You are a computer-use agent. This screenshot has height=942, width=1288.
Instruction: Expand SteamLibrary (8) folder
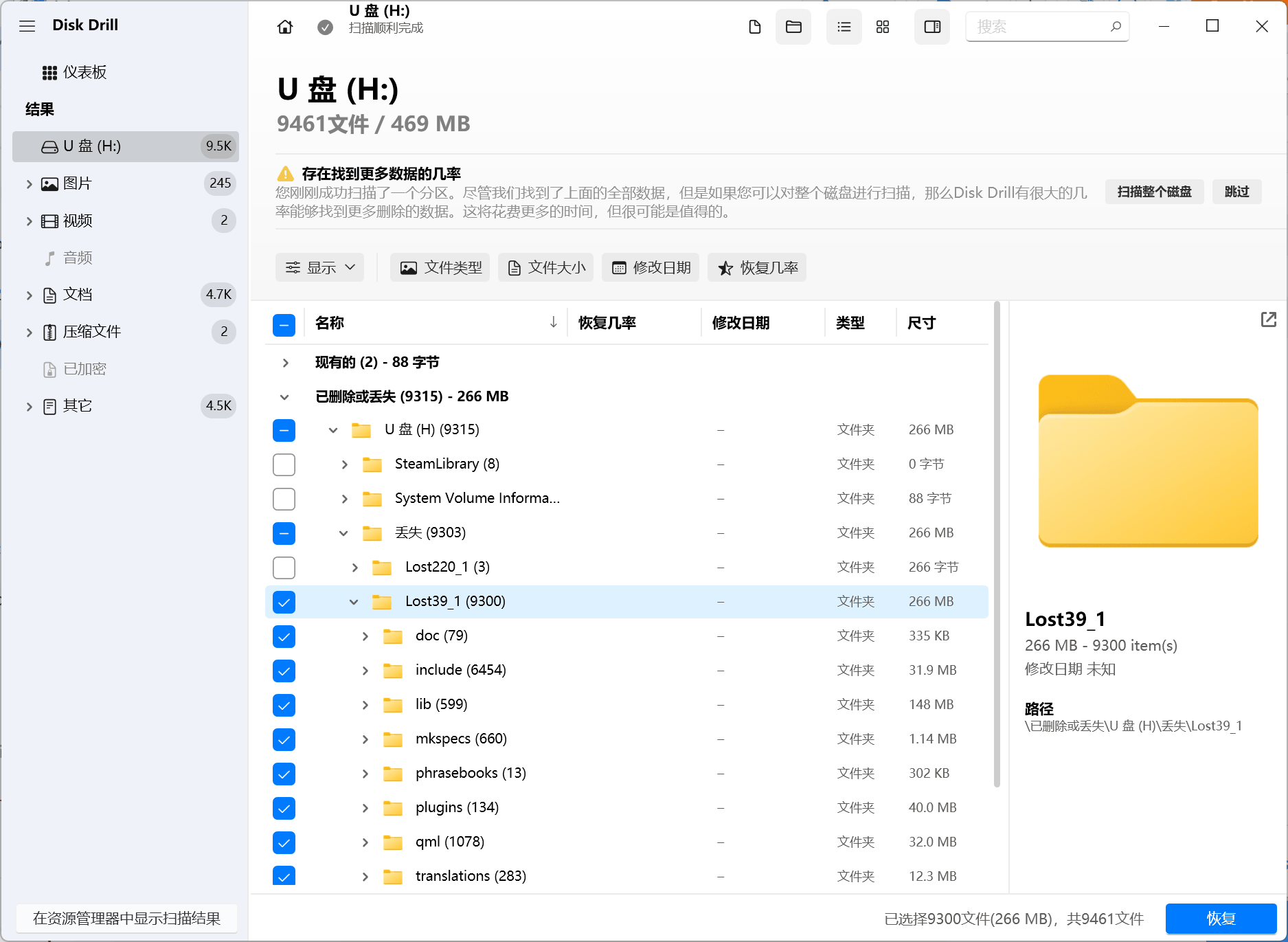344,464
